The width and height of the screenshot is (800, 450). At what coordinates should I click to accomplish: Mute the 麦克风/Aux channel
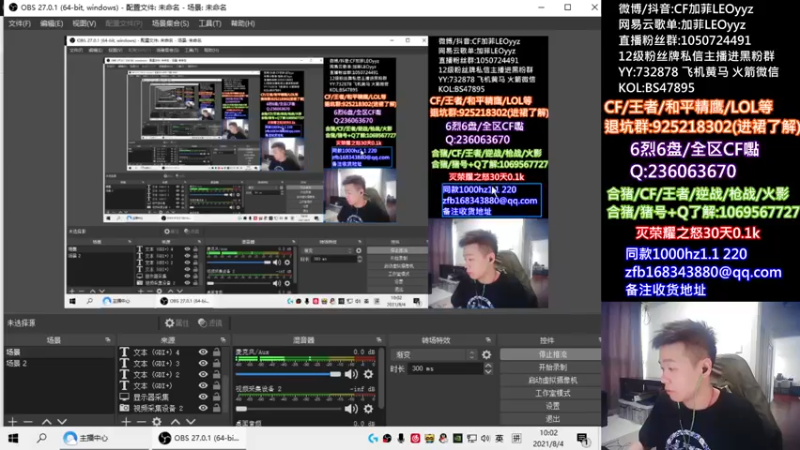click(351, 374)
